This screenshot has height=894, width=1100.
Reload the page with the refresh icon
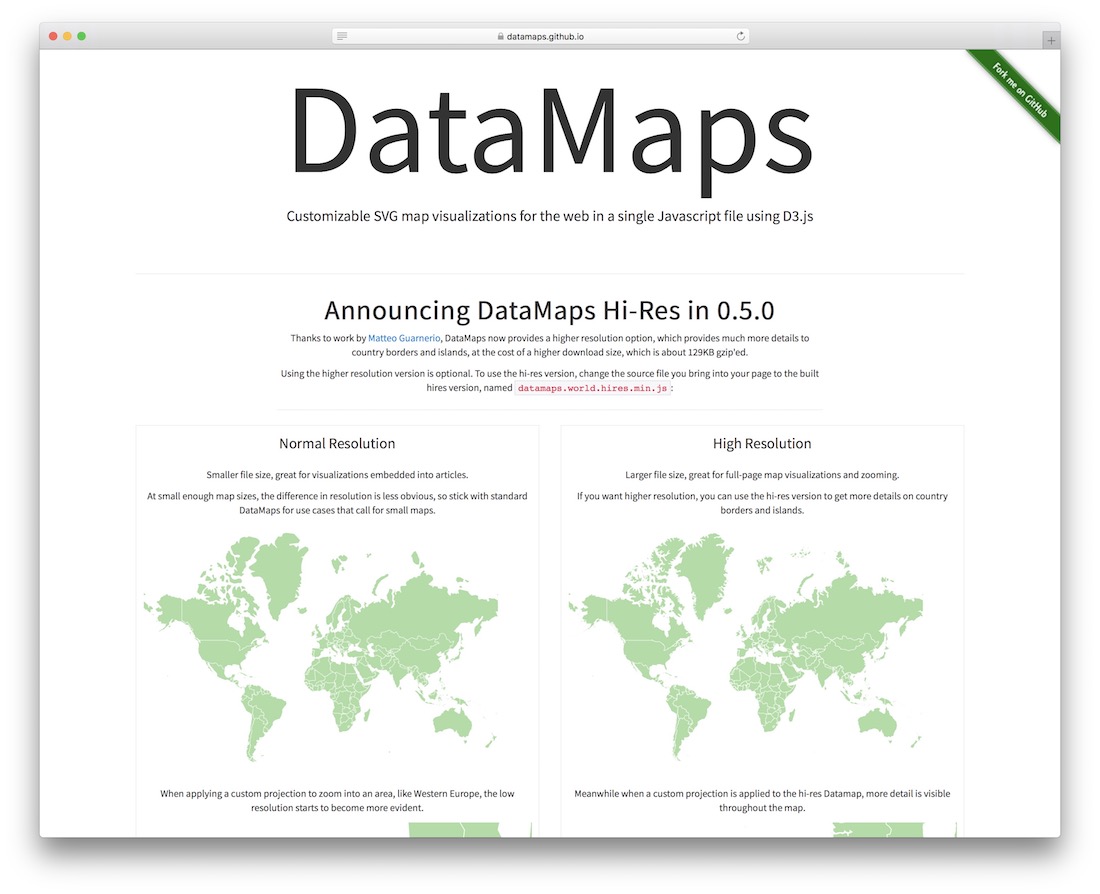tap(740, 36)
